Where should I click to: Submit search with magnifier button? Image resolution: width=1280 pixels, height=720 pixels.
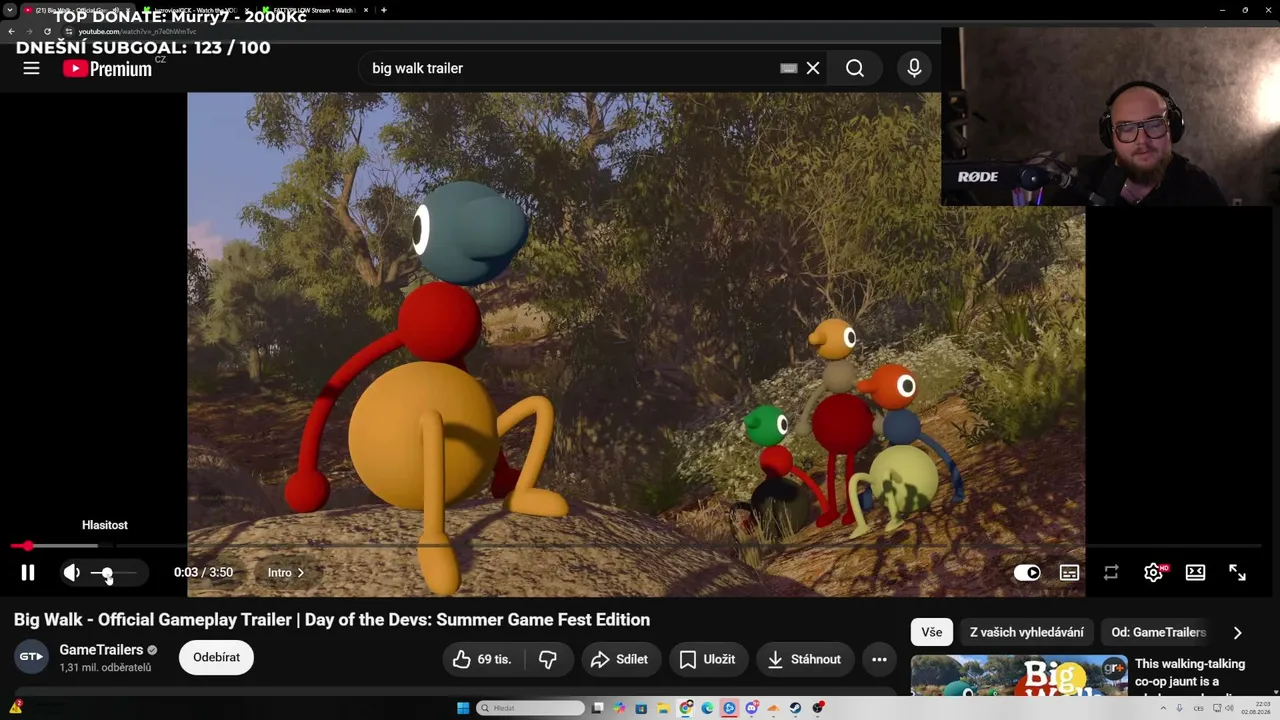855,68
